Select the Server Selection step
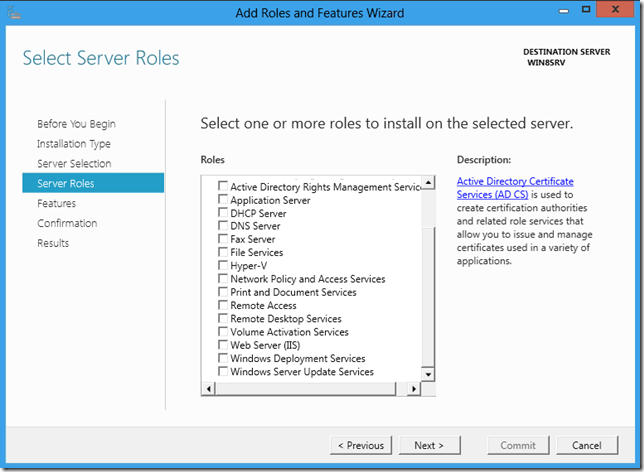This screenshot has width=644, height=472. pyautogui.click(x=74, y=163)
